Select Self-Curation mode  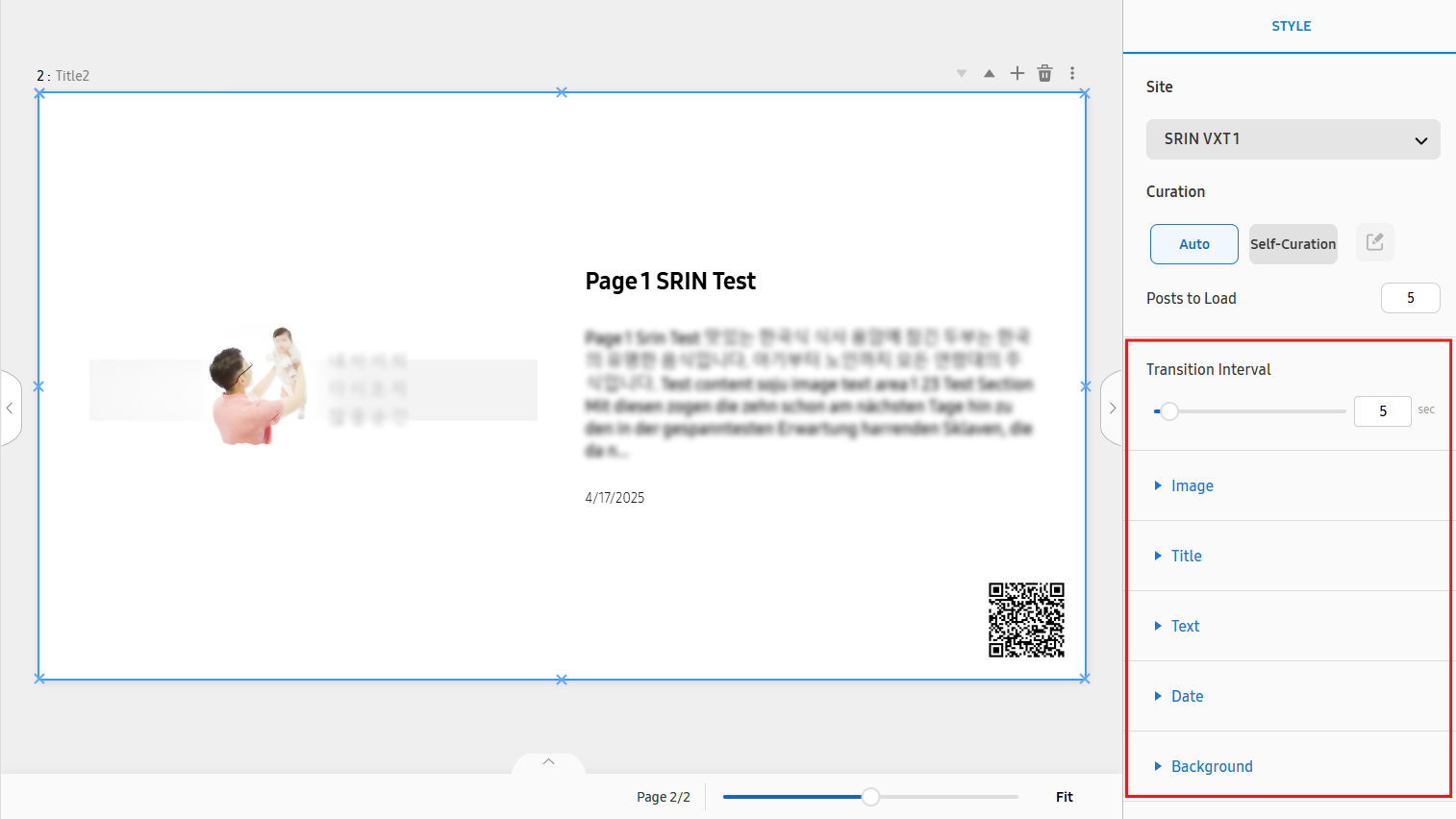[1293, 244]
